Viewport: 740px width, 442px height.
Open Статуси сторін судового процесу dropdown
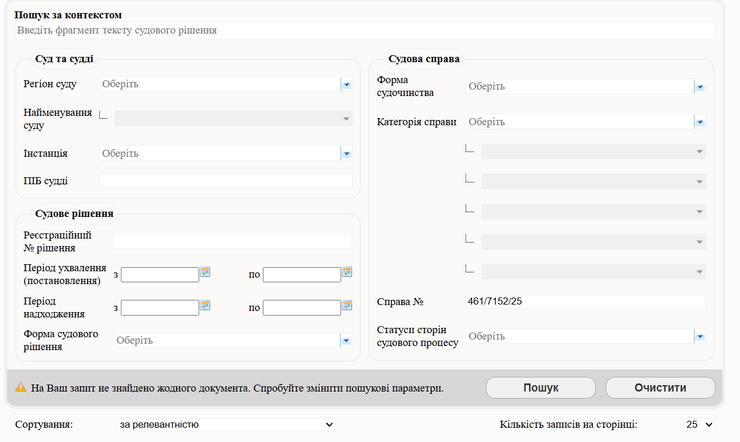(x=700, y=337)
